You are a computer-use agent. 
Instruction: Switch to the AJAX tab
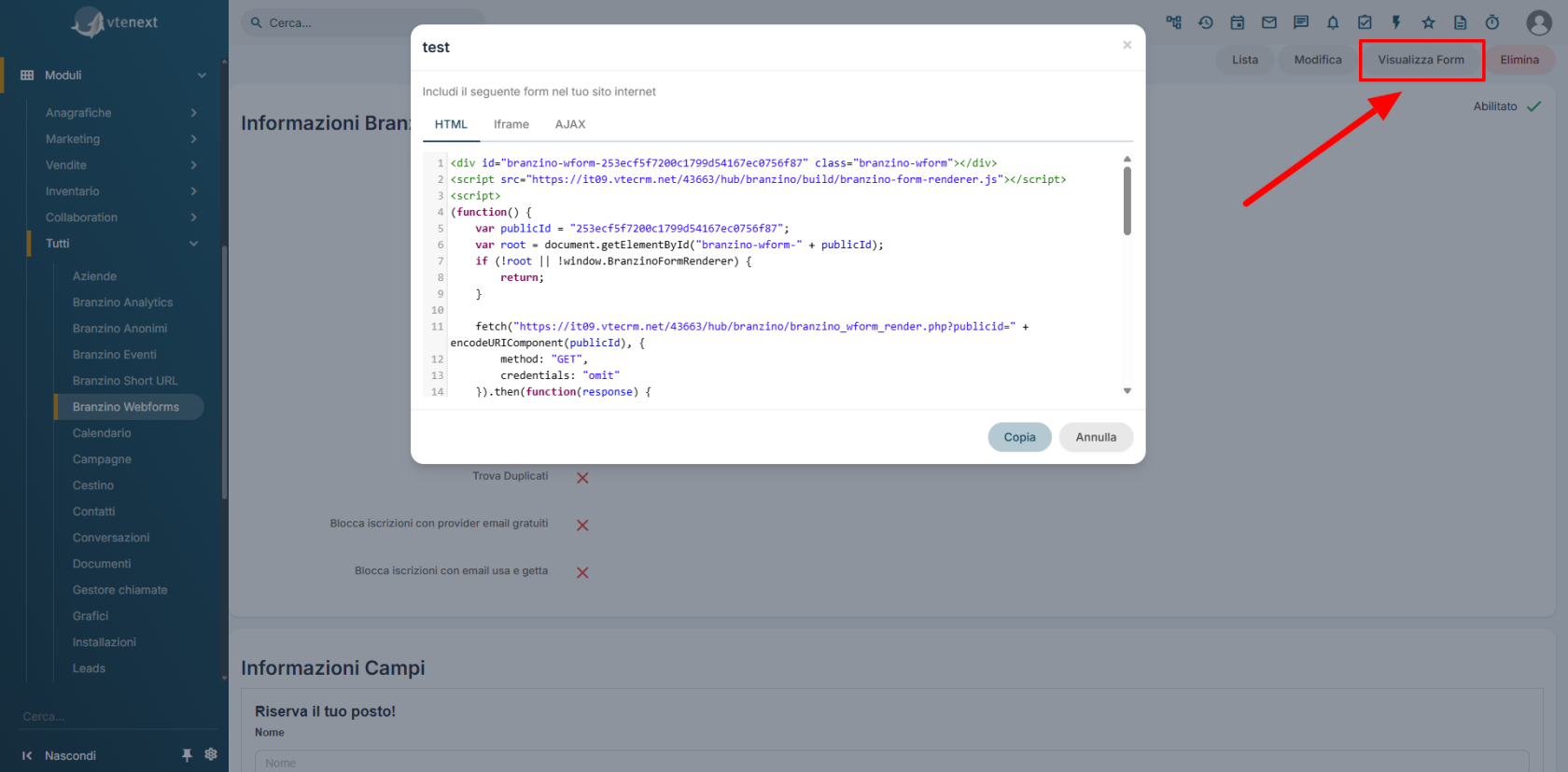(x=570, y=124)
